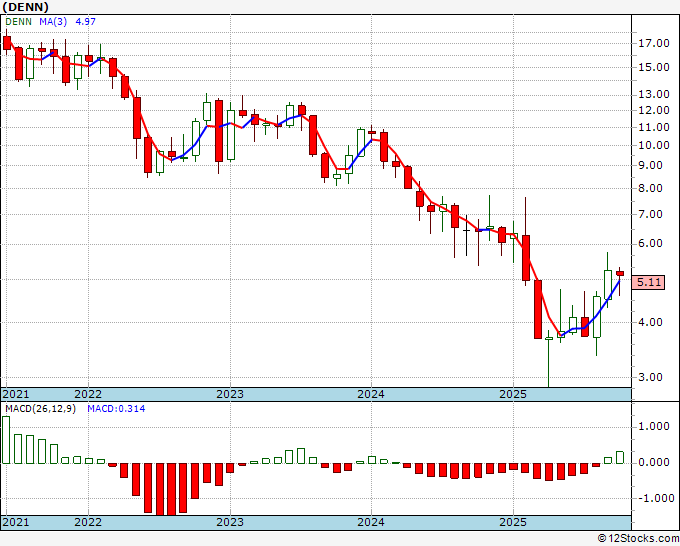Click 2025 on MACD panel time axis
This screenshot has width=680, height=546.
tap(513, 522)
